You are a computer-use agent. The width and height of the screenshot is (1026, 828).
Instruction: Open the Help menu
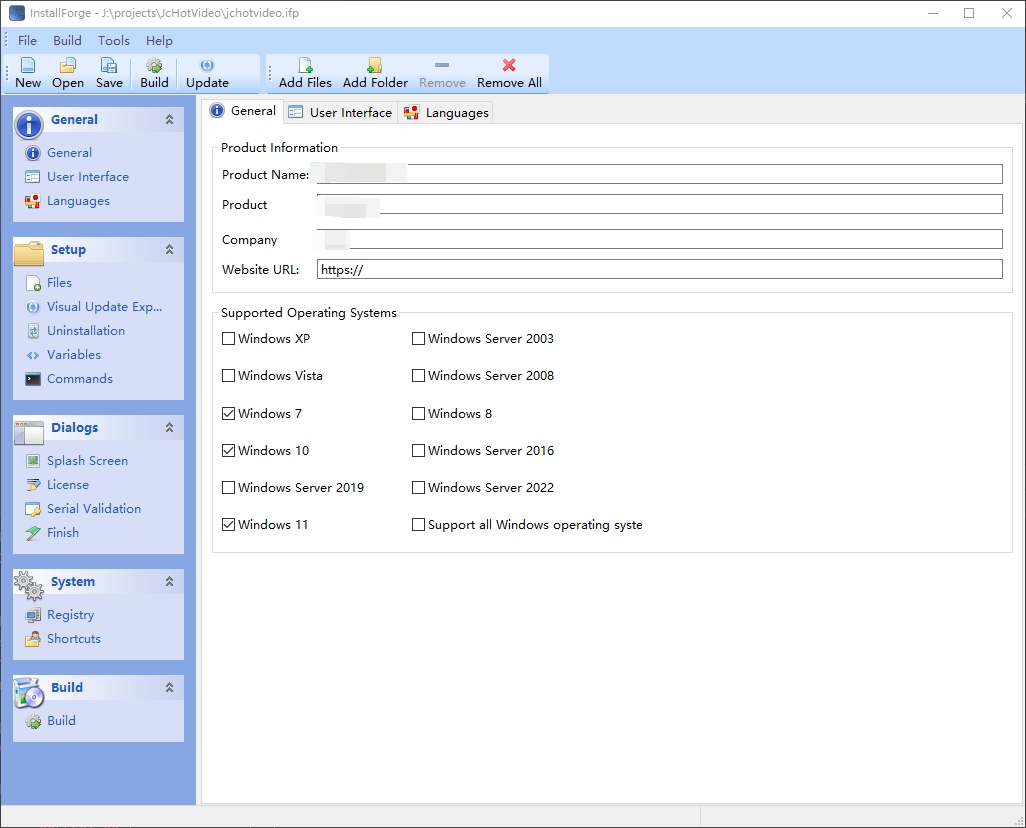159,41
